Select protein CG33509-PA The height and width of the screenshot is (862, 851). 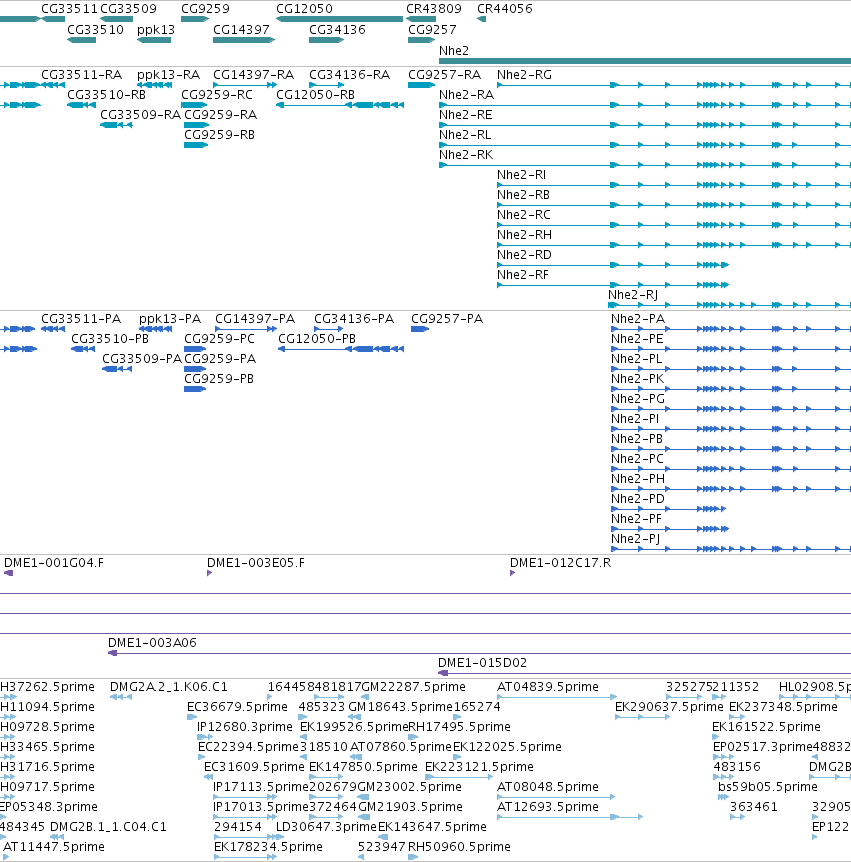[142, 358]
